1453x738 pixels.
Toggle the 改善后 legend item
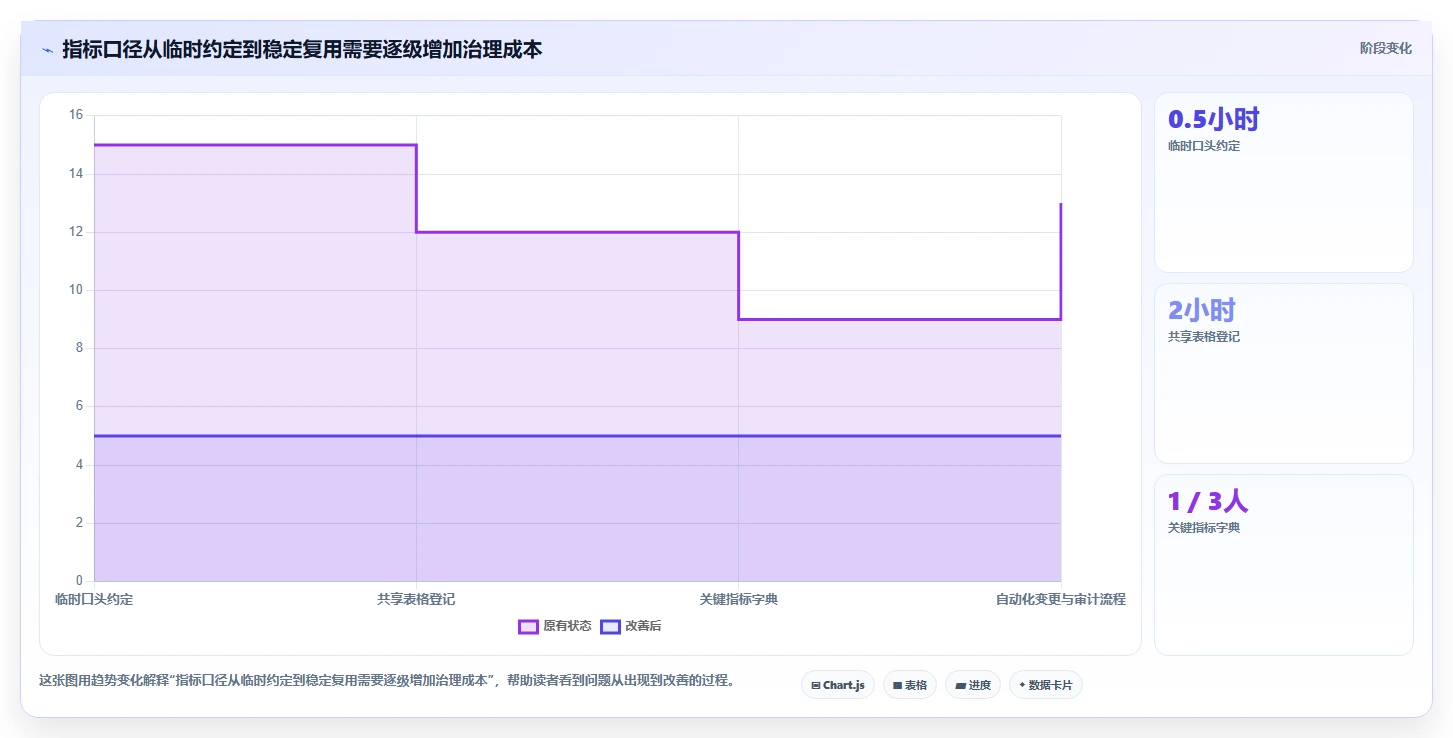(631, 626)
